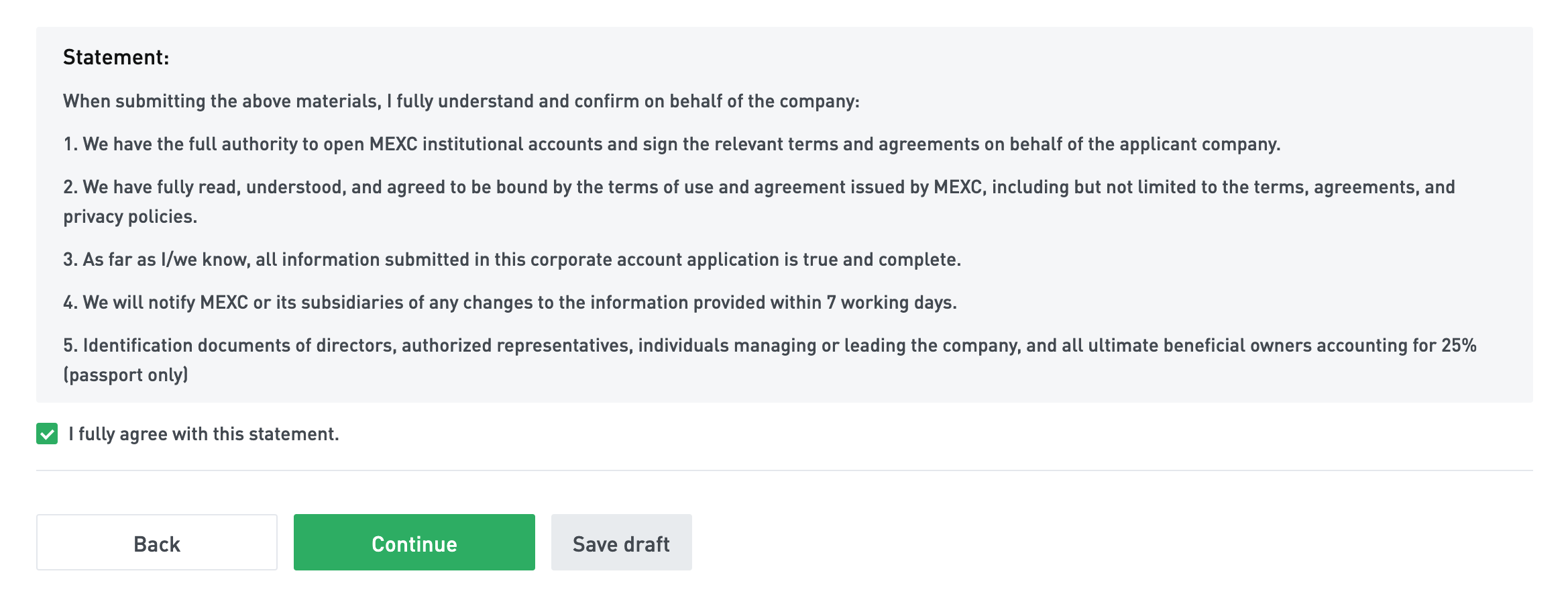The image size is (1568, 604).
Task: Uncheck the green agreement checkbox
Action: [x=47, y=434]
